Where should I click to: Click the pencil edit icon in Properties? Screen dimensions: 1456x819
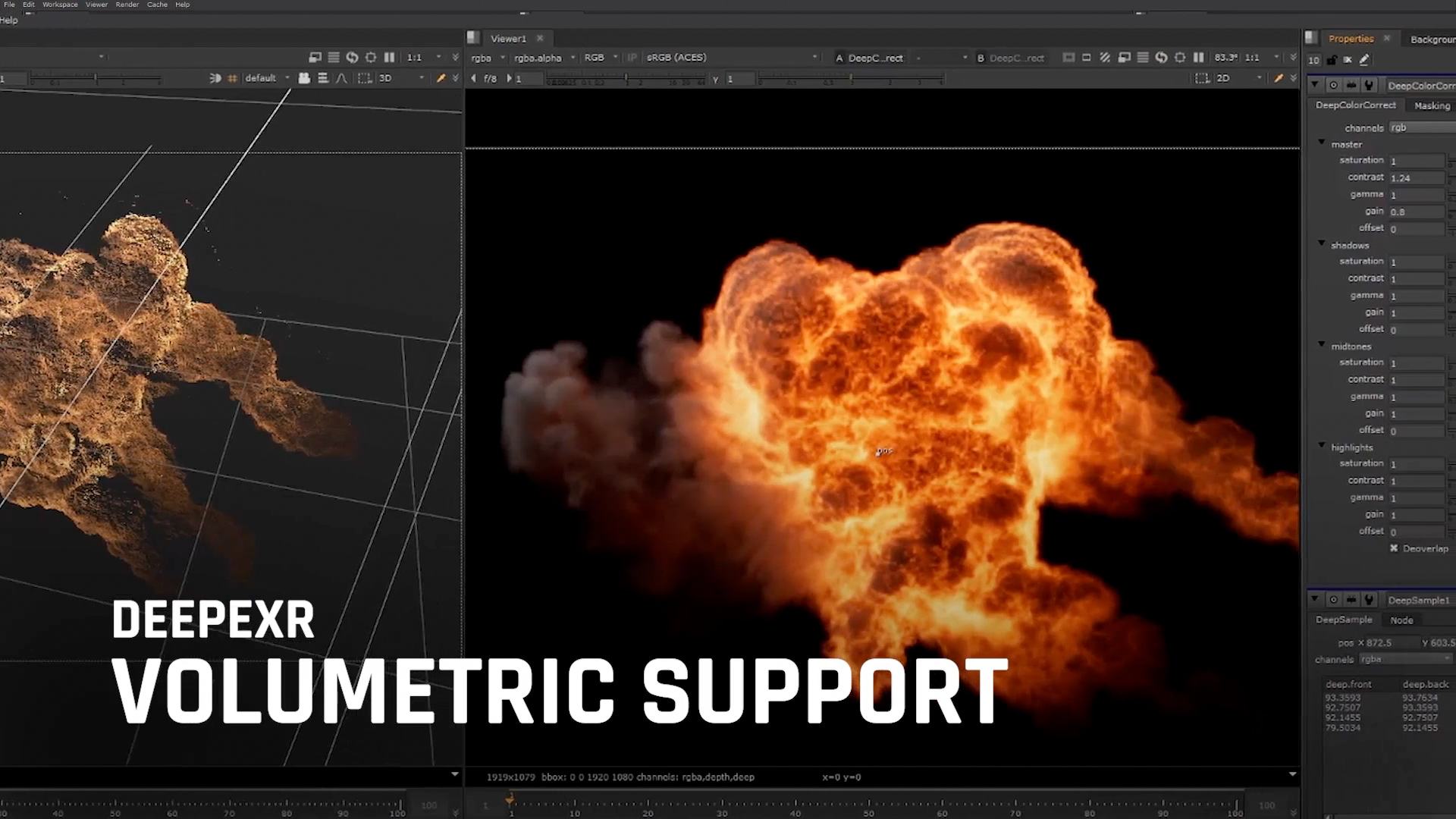1364,60
